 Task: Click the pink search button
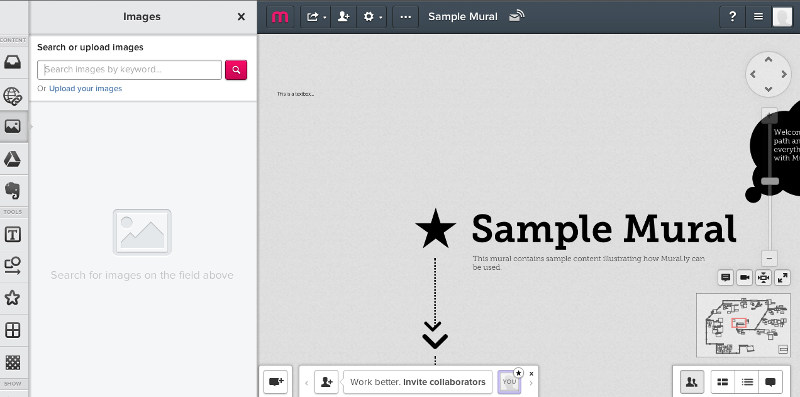pos(236,70)
